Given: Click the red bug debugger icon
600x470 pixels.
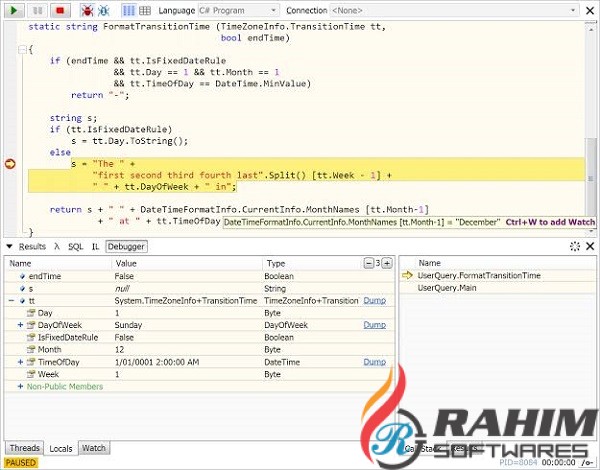Looking at the screenshot, I should [x=86, y=9].
